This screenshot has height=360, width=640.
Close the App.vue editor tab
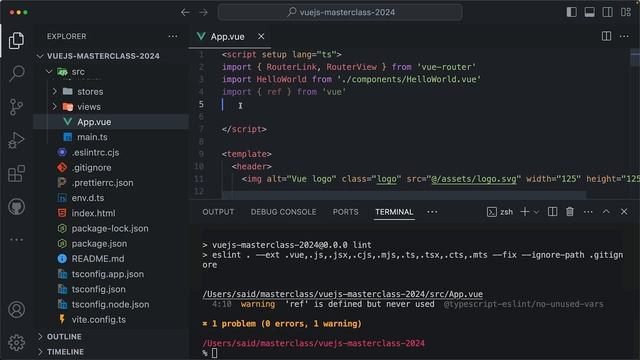click(x=261, y=36)
